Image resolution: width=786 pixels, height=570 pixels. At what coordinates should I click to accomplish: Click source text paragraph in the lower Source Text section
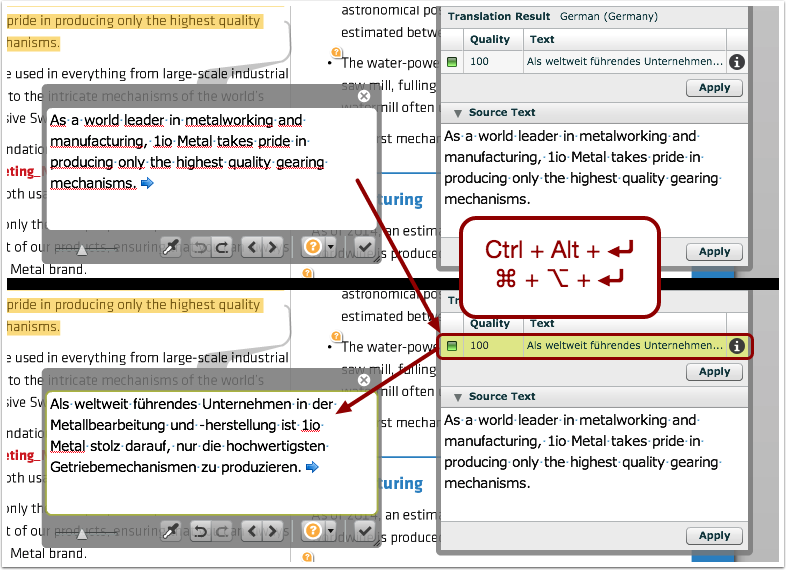(x=581, y=451)
